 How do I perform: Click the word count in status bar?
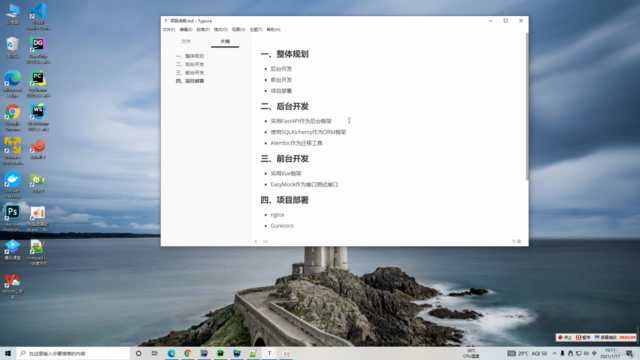point(516,242)
